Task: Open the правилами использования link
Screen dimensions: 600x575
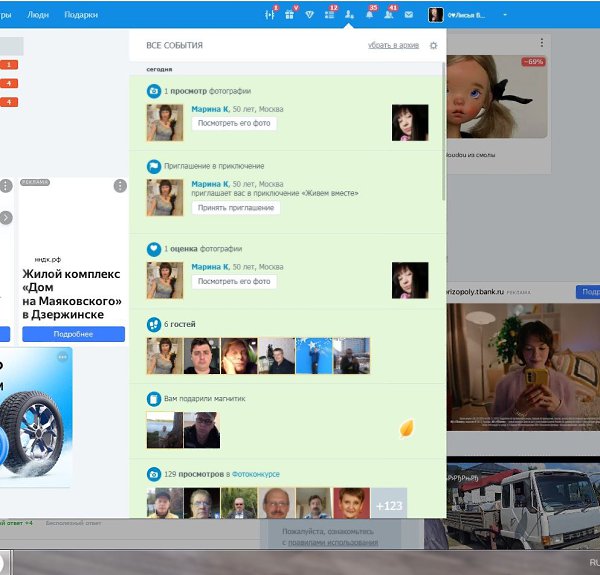Action: 333,542
